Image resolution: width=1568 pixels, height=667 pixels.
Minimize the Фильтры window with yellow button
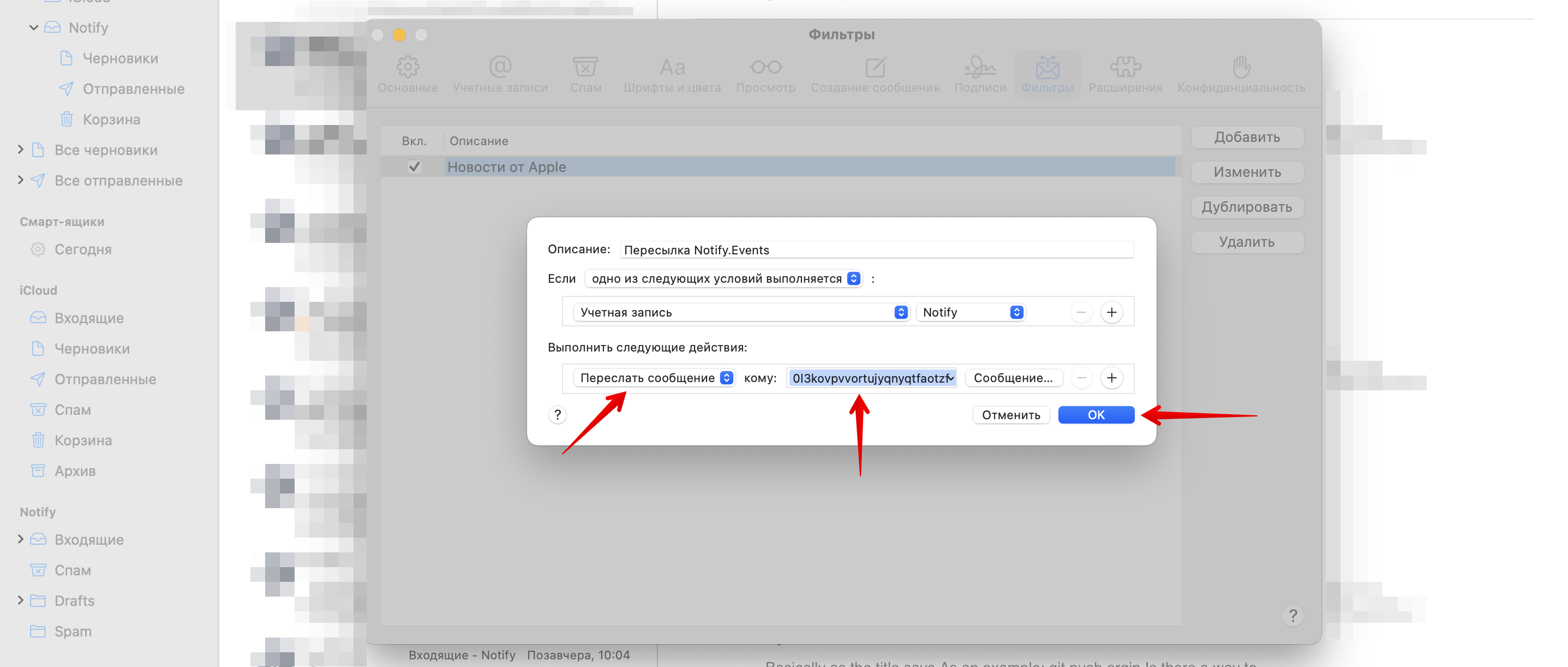click(399, 35)
